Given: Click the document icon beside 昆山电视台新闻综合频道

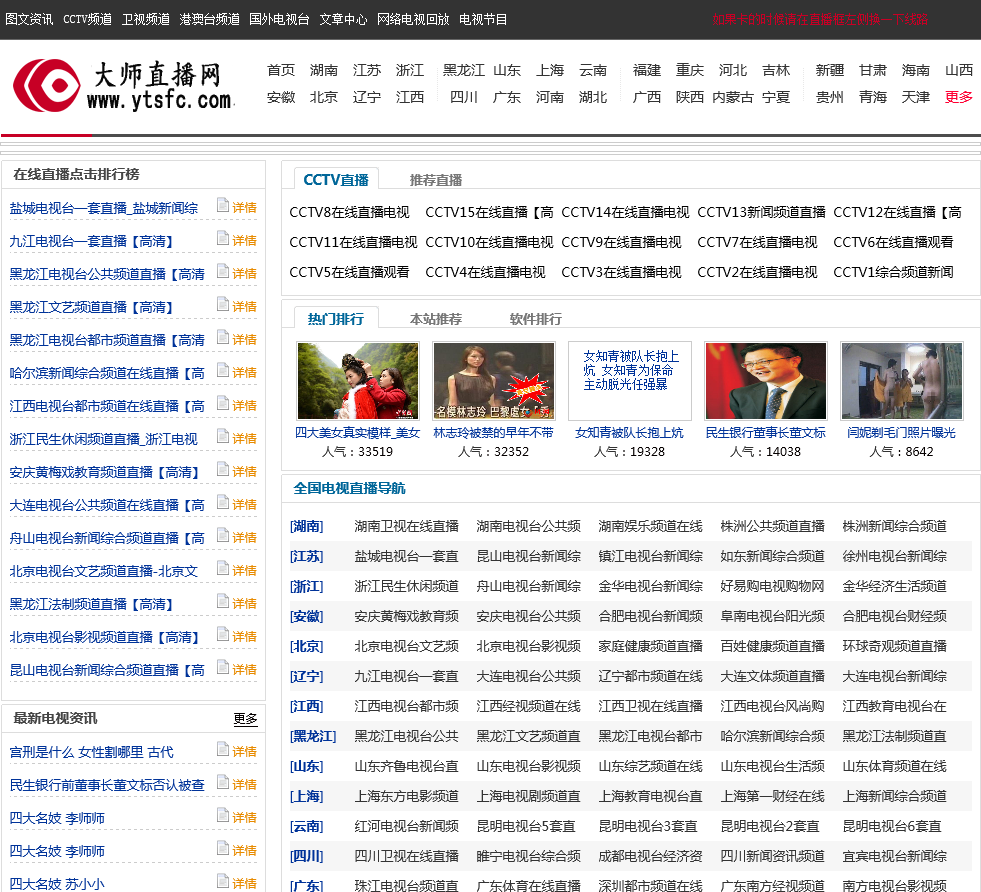Looking at the screenshot, I should coord(223,667).
